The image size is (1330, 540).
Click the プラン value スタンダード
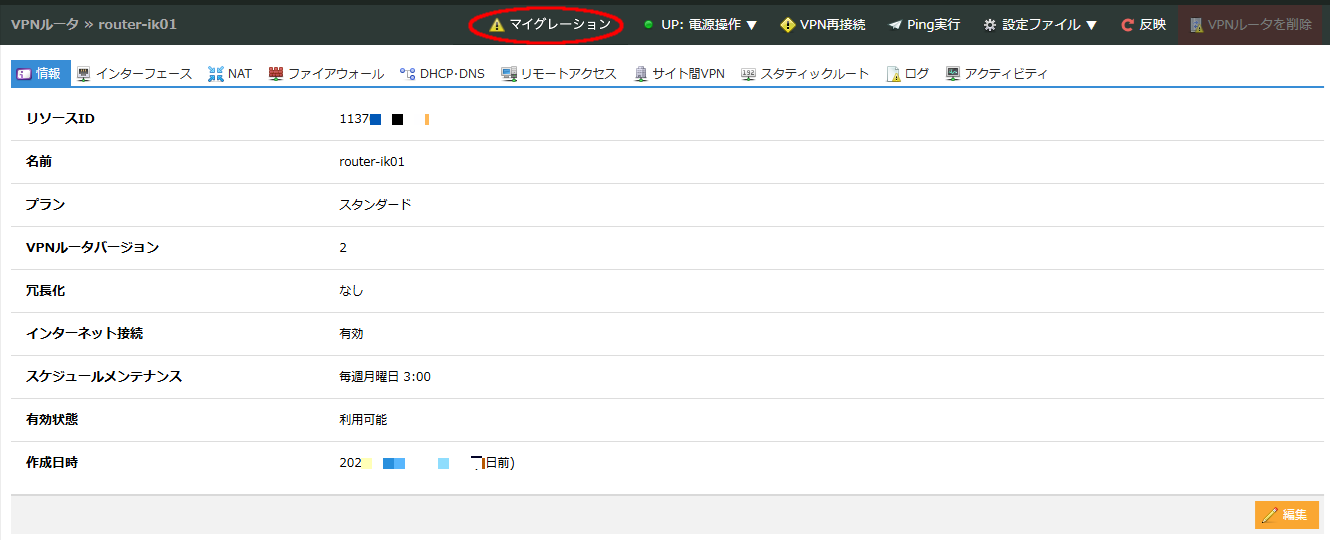375,205
